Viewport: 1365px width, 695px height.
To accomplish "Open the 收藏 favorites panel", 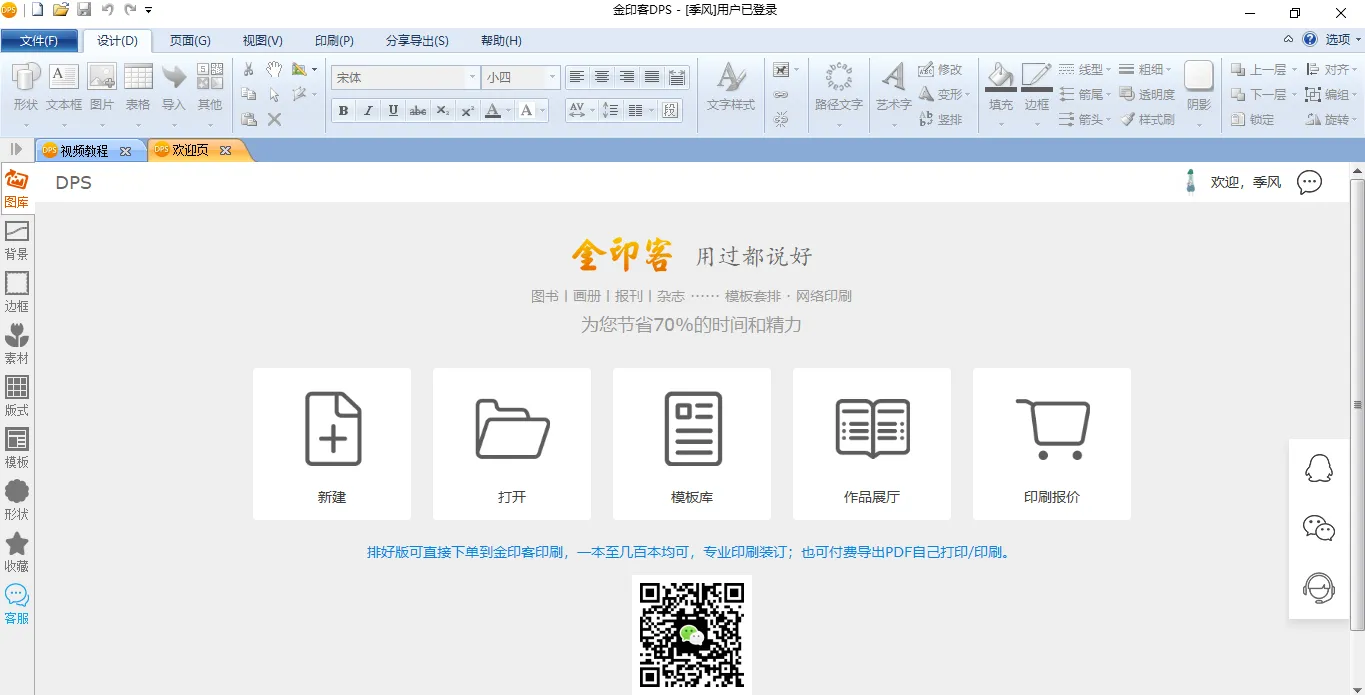I will pyautogui.click(x=17, y=552).
